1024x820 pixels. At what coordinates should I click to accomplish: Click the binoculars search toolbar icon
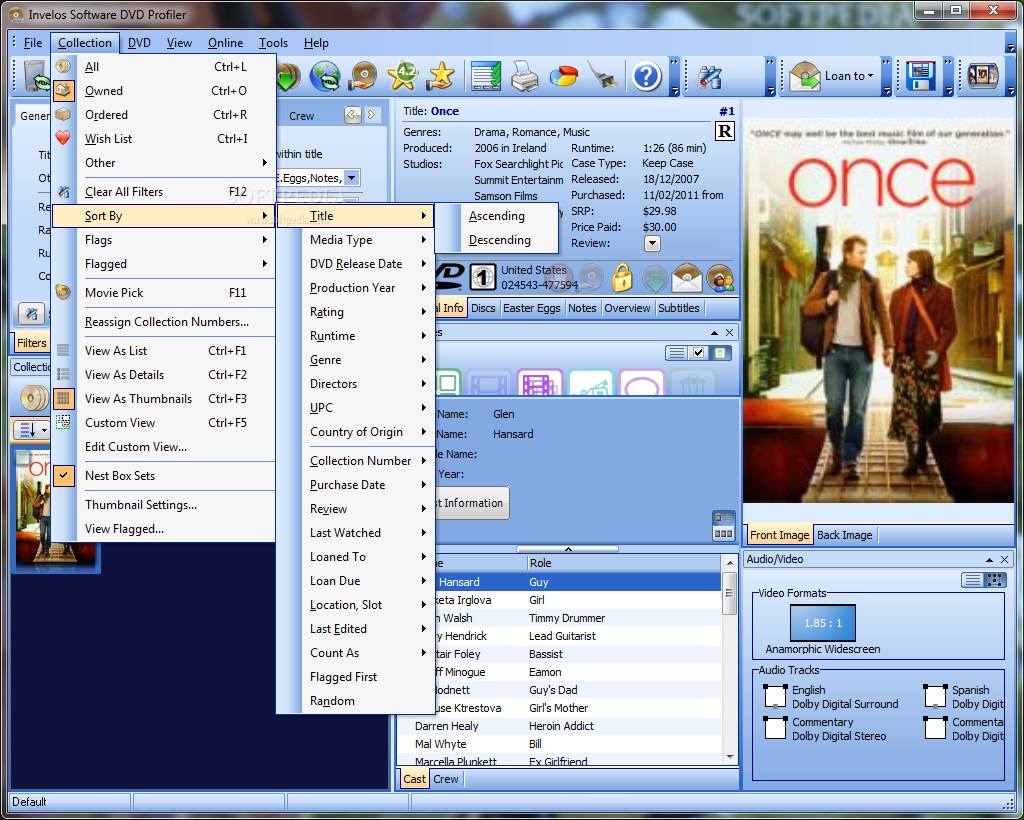(x=709, y=76)
